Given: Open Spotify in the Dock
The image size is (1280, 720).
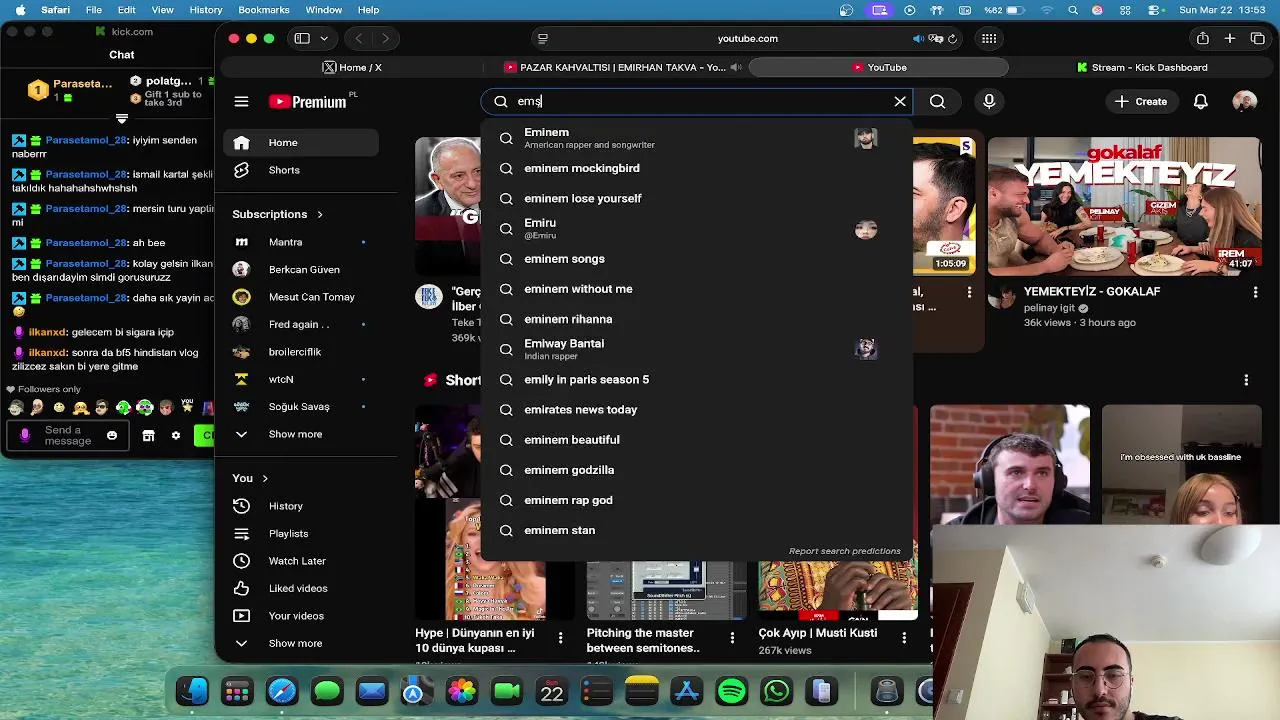Looking at the screenshot, I should pyautogui.click(x=732, y=692).
